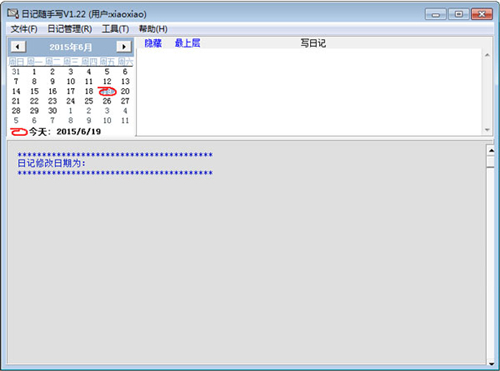Close the 日记随手写 window
Viewport: 500px width, 371px height.
tap(482, 14)
